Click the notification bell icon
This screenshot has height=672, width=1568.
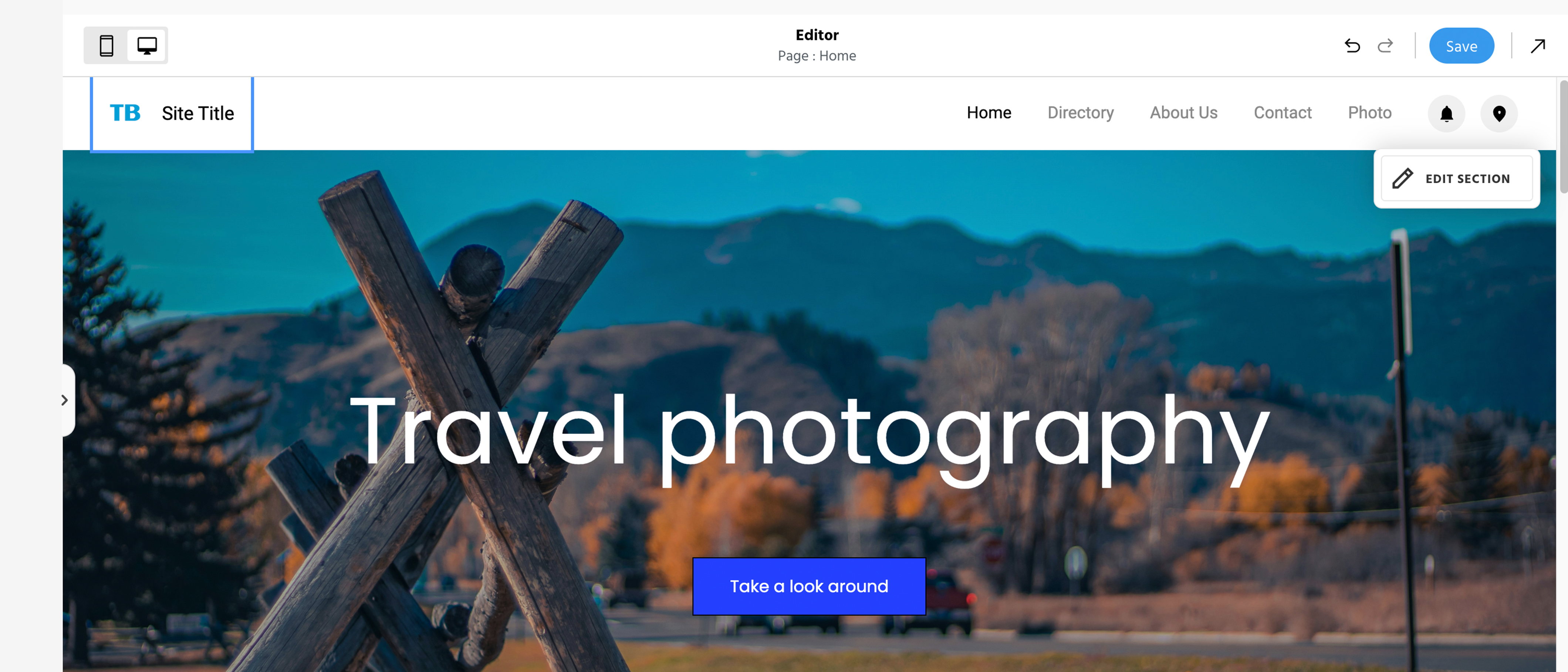1446,113
